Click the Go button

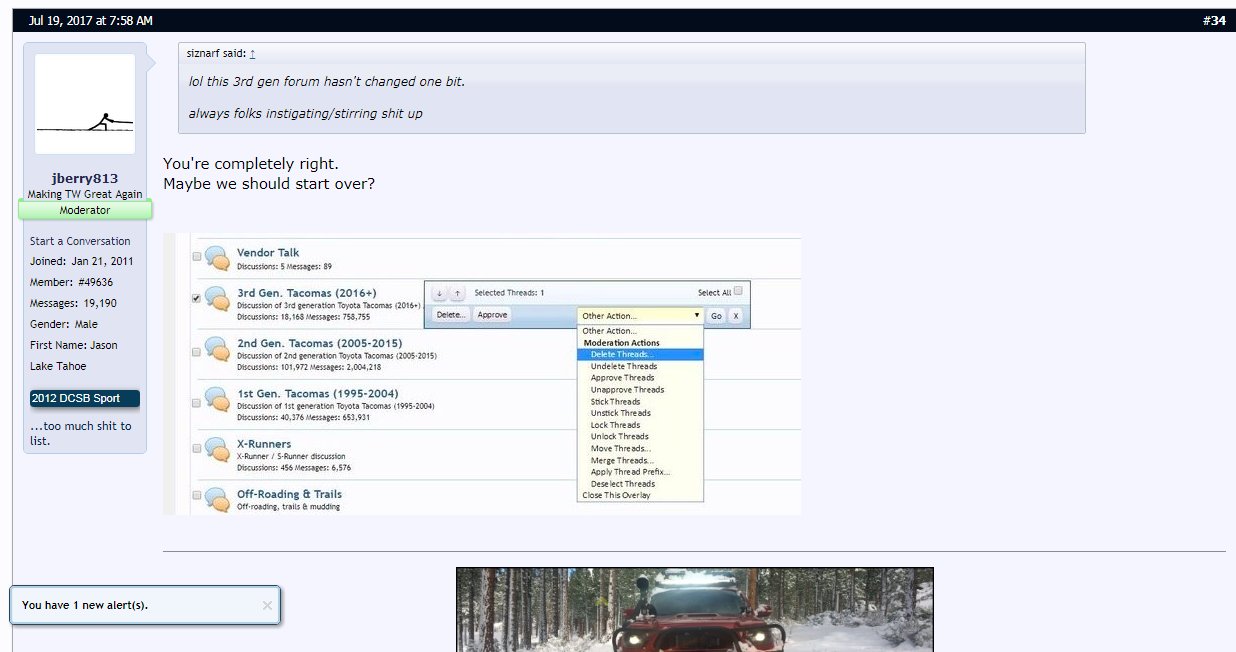point(716,315)
